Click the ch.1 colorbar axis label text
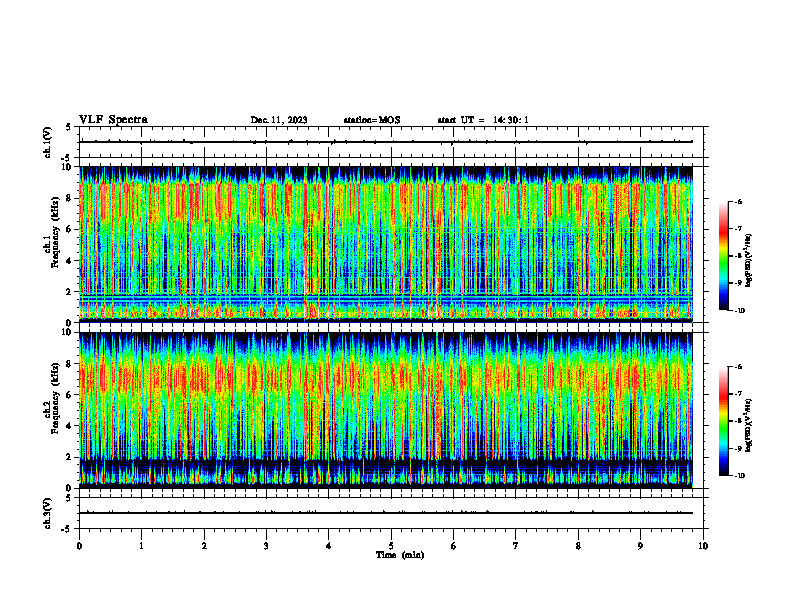 [x=749, y=261]
